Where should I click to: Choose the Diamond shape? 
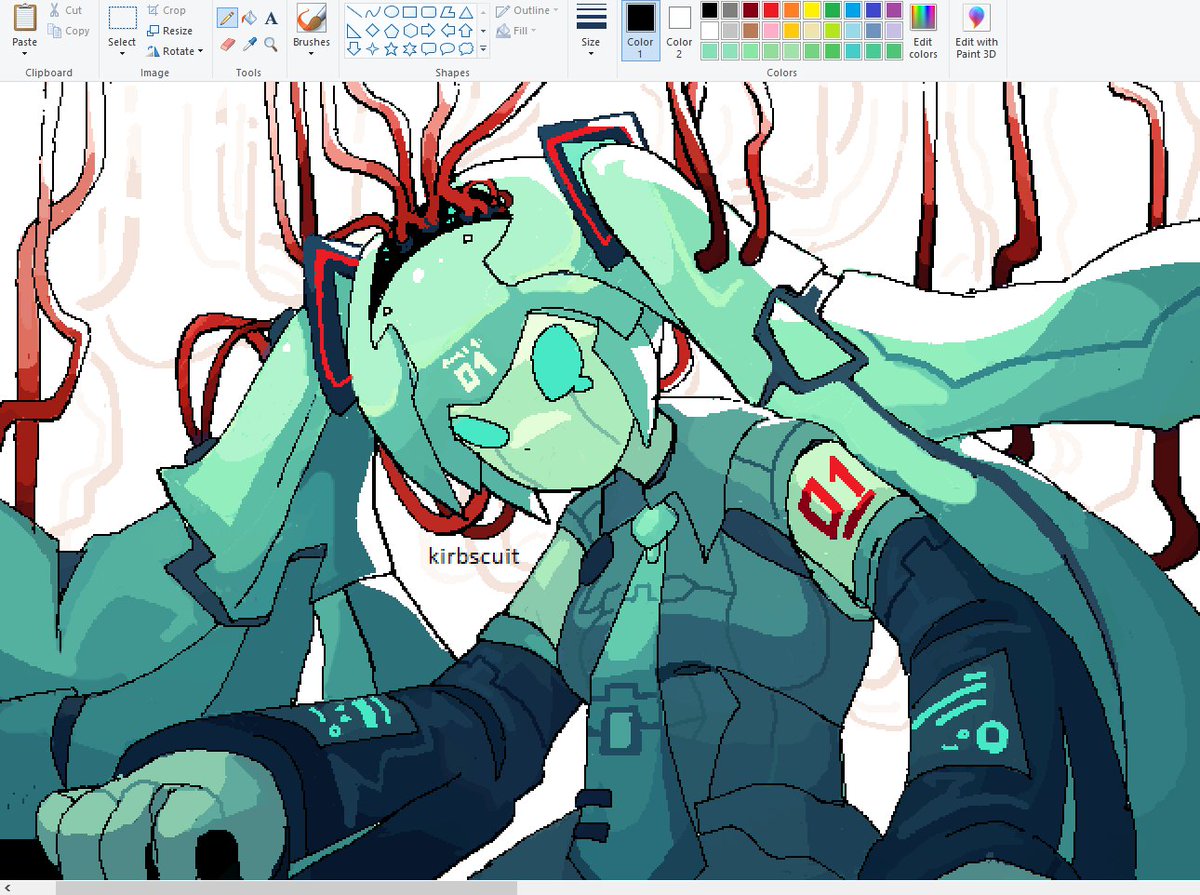point(373,30)
